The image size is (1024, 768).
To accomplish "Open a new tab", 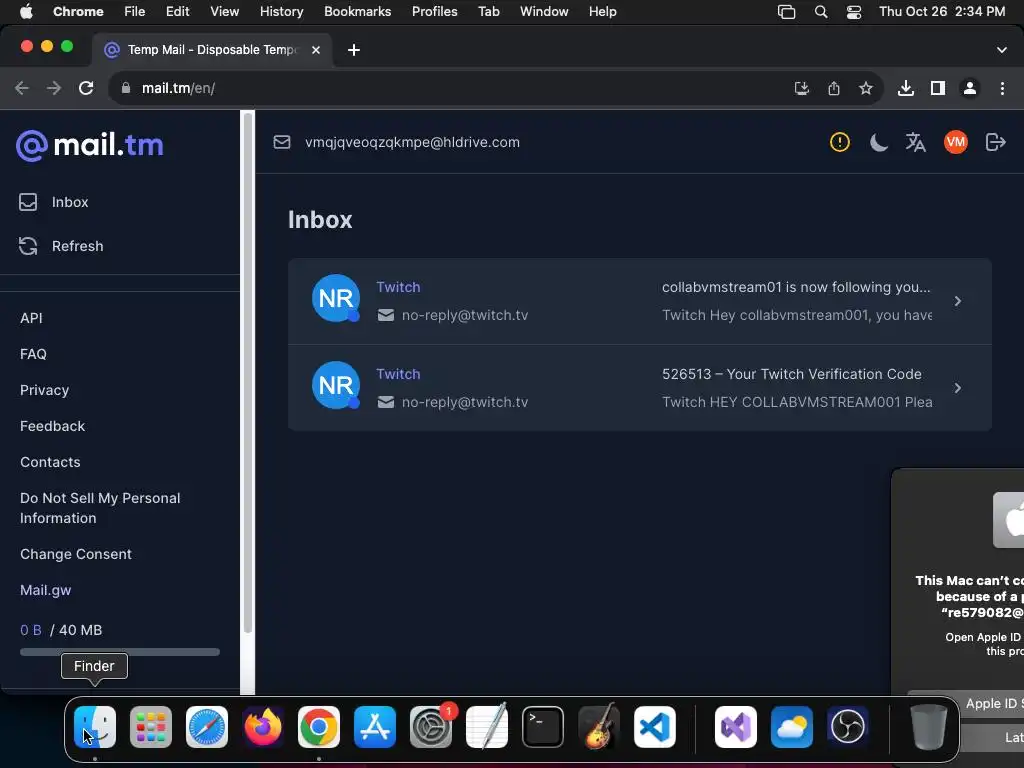I will (354, 50).
